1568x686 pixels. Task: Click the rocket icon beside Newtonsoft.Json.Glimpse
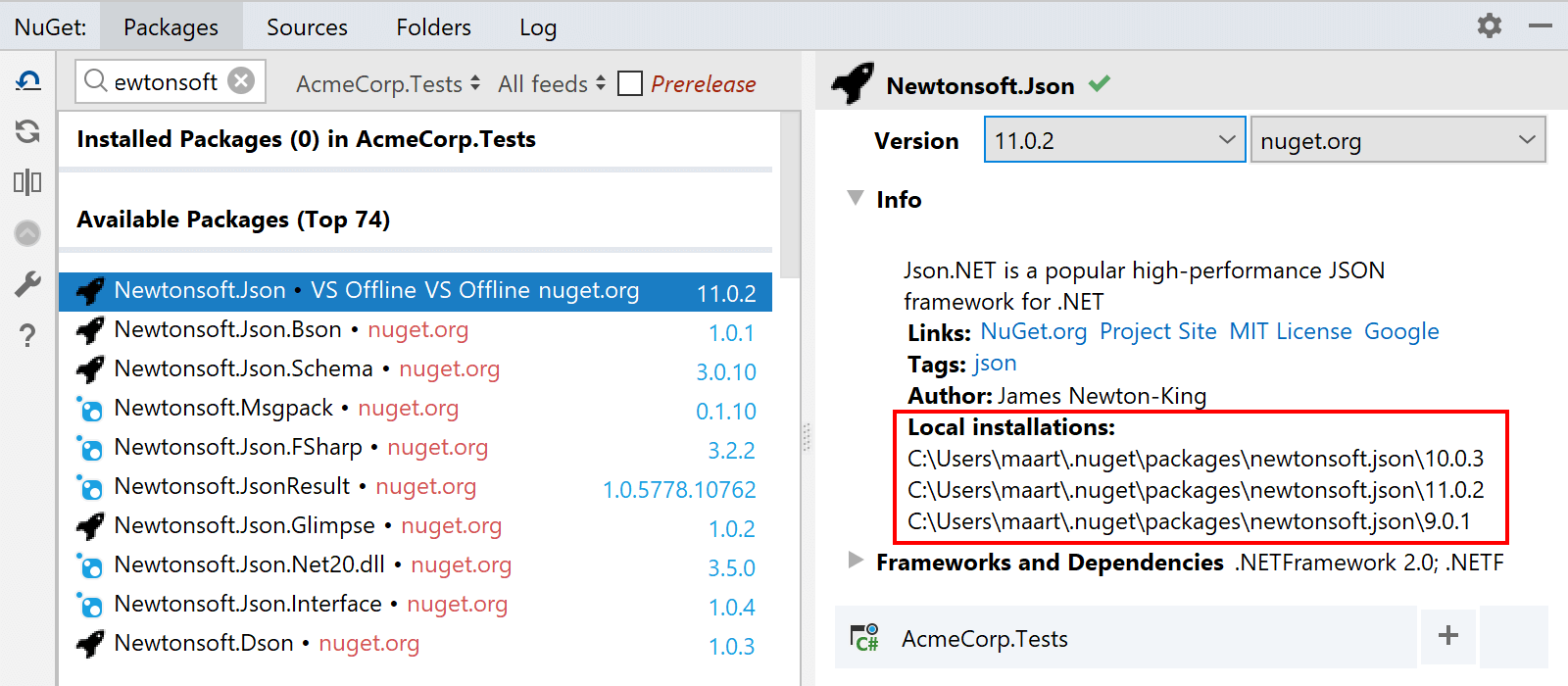(90, 526)
